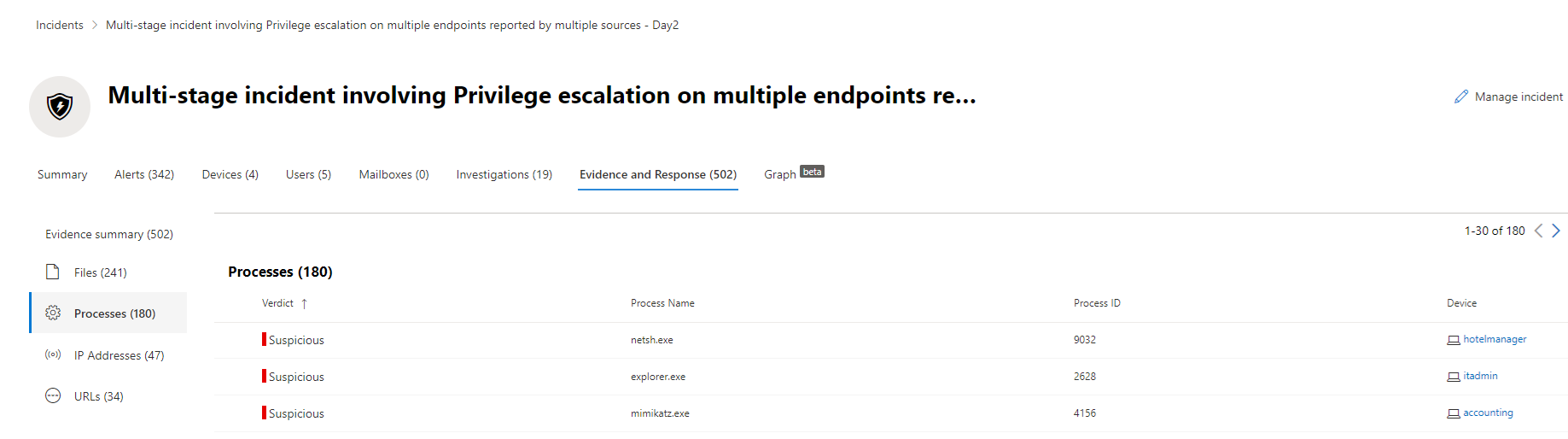Click the Processes gear icon

(53, 313)
